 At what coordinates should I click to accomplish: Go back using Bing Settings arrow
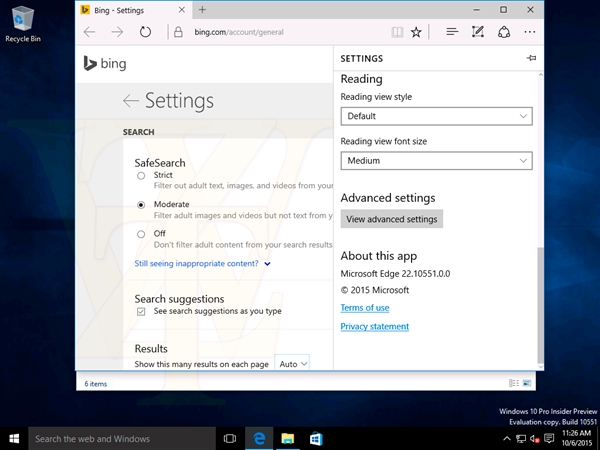(130, 100)
